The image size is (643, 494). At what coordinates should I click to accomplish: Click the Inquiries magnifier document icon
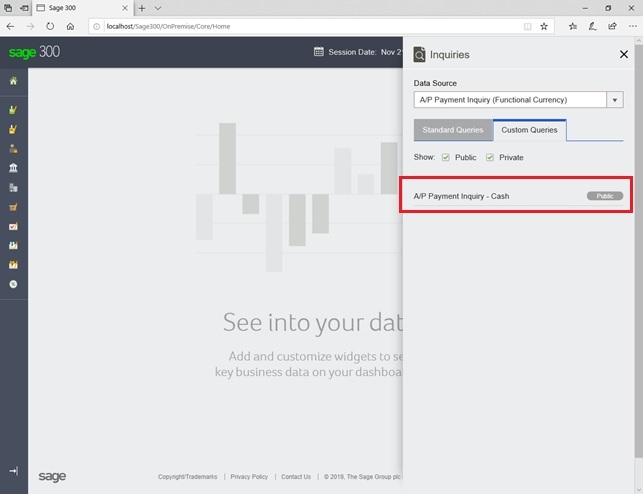[x=419, y=54]
